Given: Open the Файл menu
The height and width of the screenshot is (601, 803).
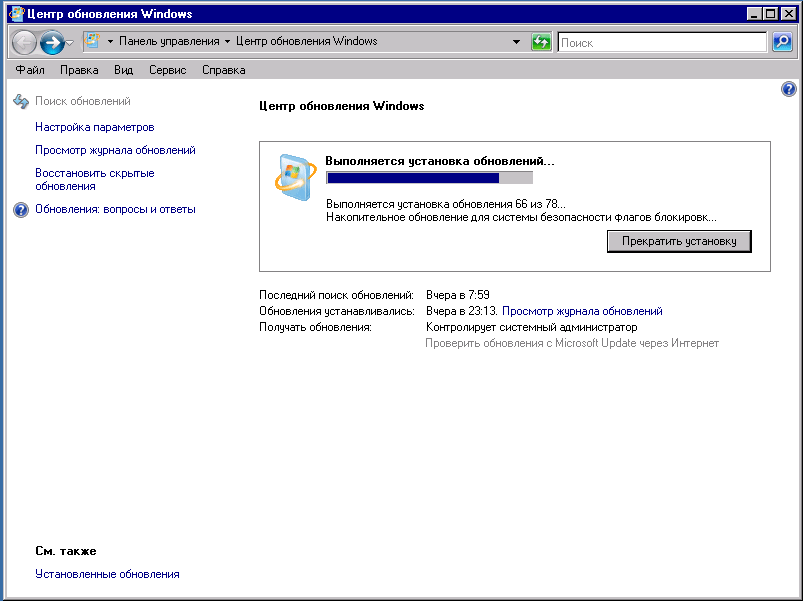Looking at the screenshot, I should coord(30,70).
